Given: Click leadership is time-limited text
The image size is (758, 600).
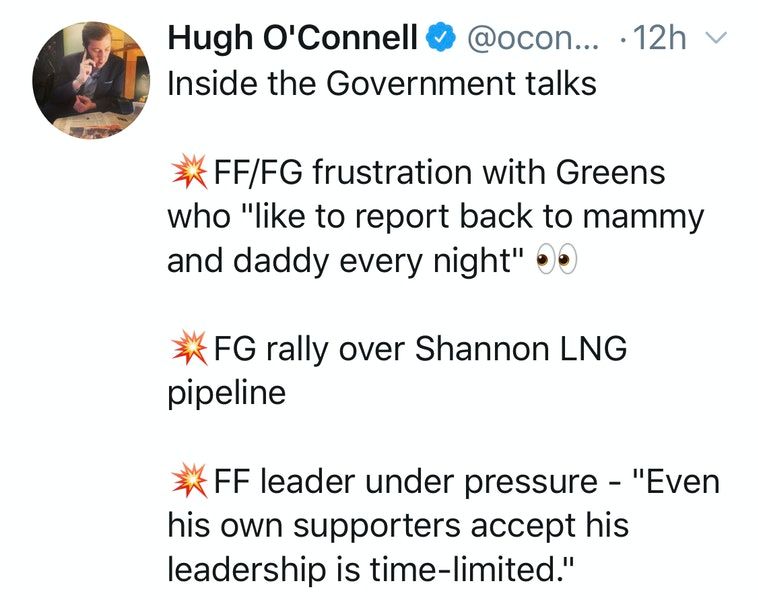Looking at the screenshot, I should 370,569.
